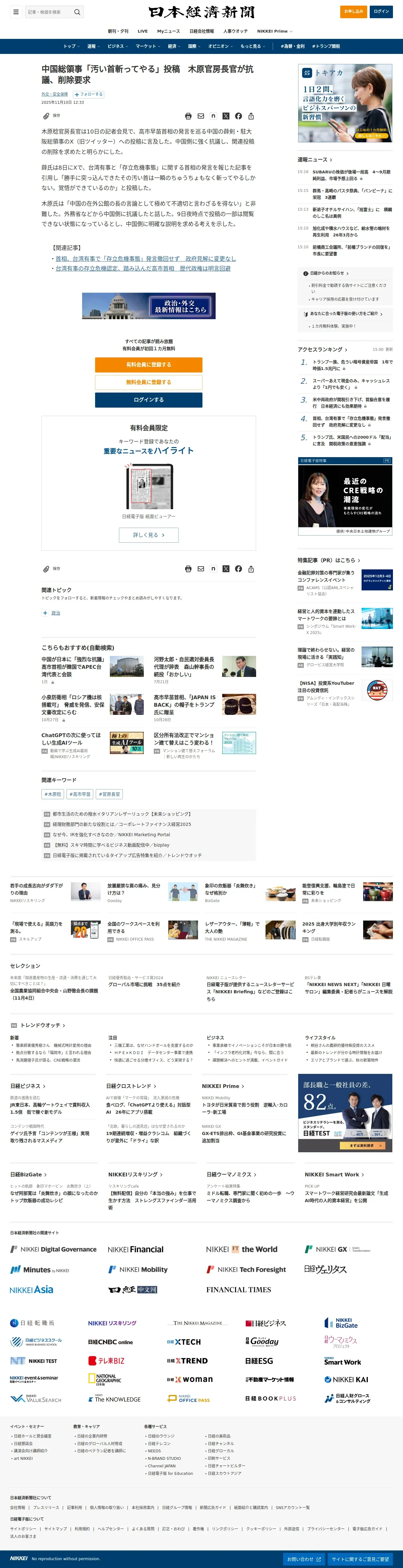Screen dimensions: 403x1568
Task: Open the 日経会社情報 header menu item
Action: (202, 31)
